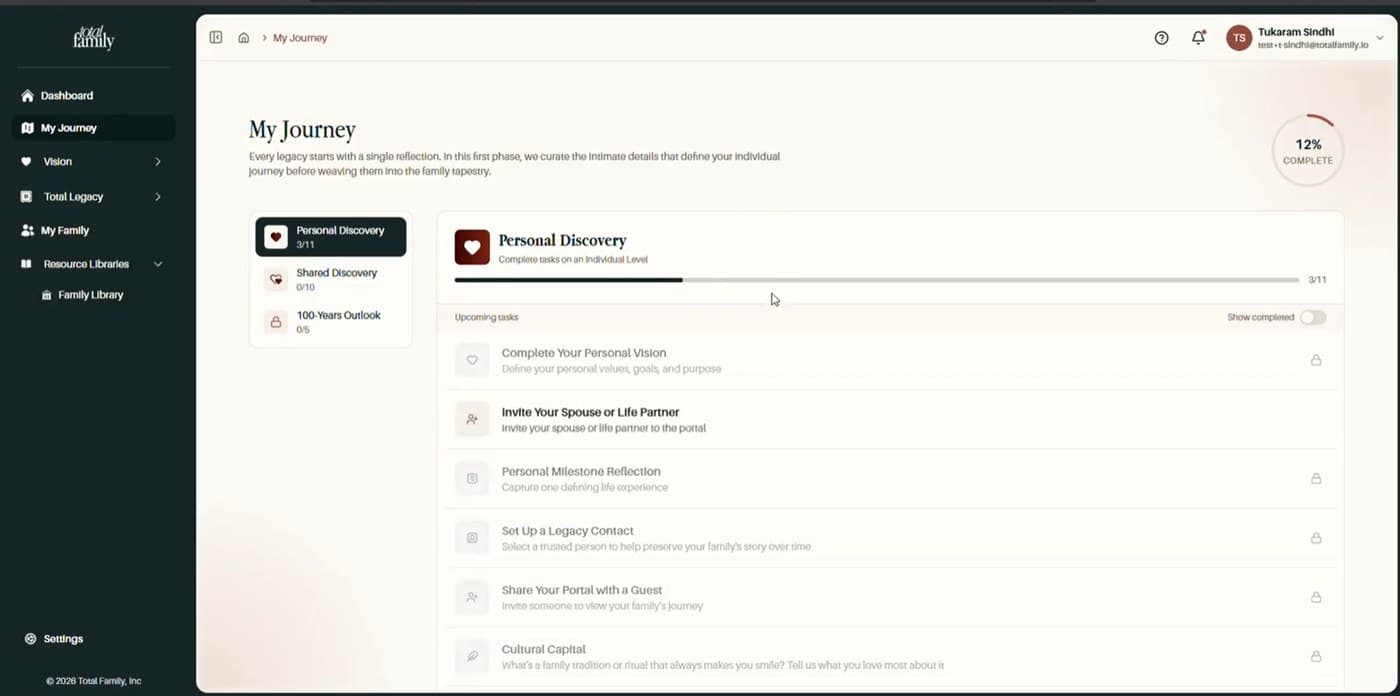Open Personal Milestone Reflection task

[x=890, y=479]
